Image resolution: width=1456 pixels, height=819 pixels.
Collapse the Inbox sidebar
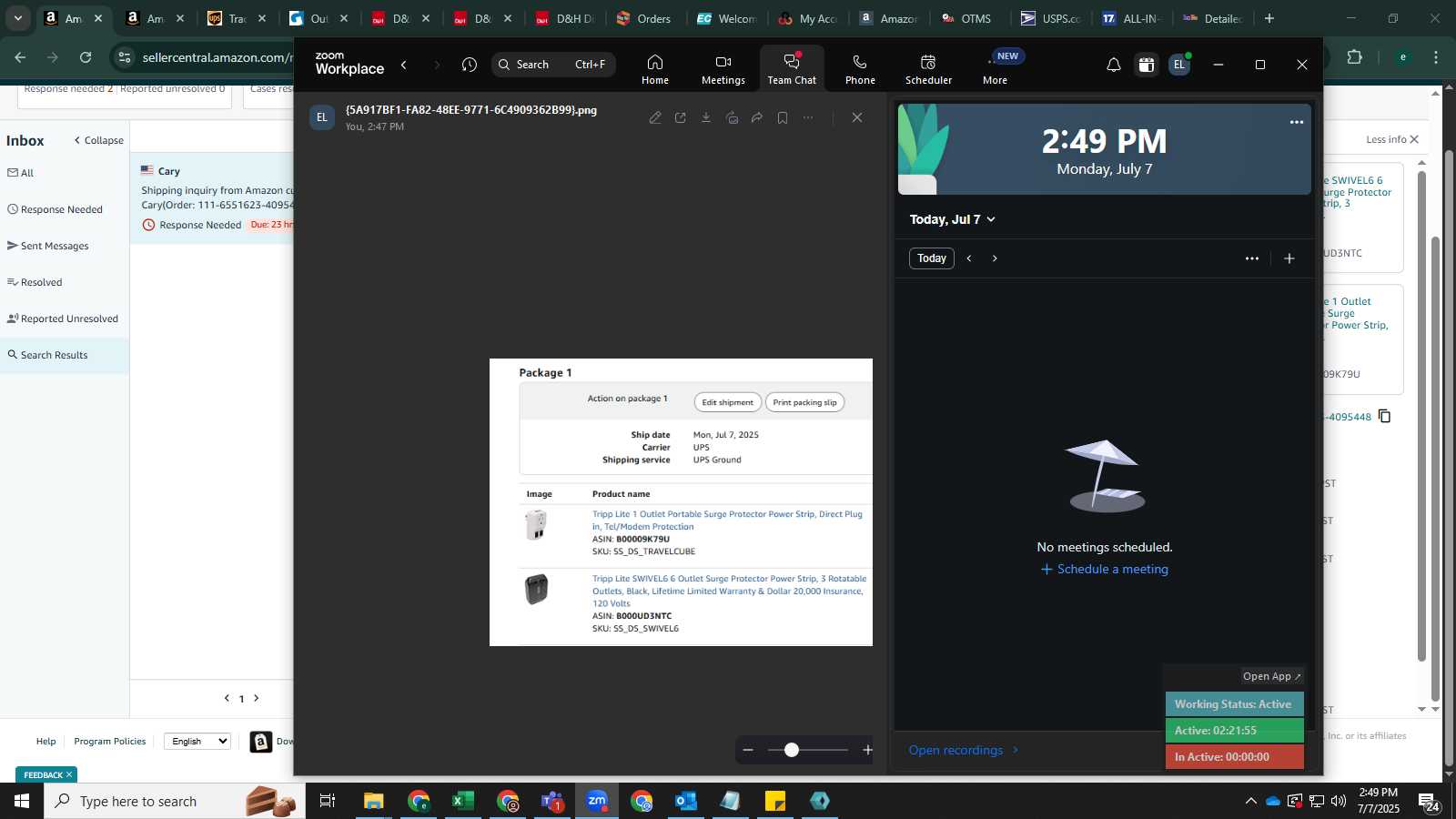(99, 140)
